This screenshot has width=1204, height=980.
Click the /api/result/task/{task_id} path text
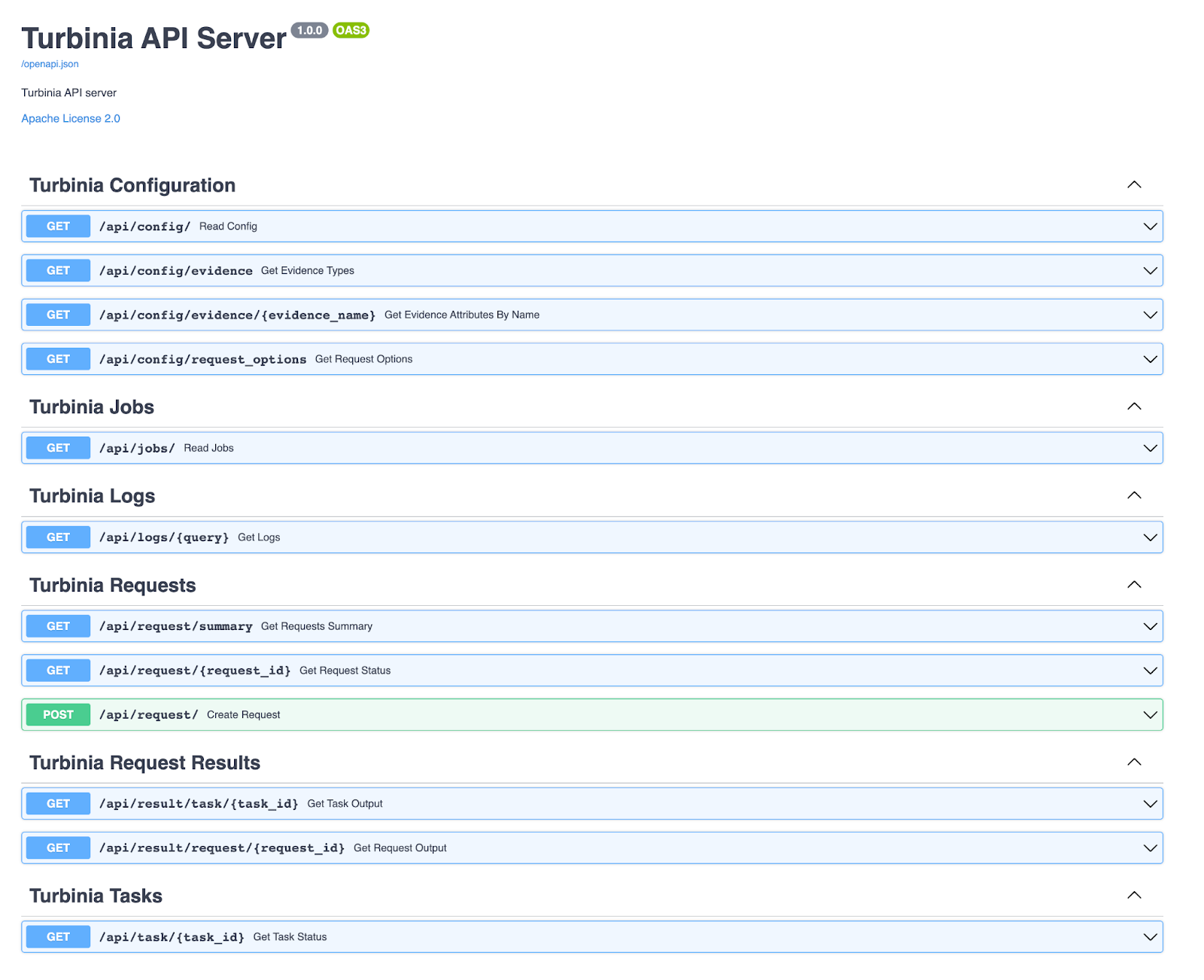[199, 804]
